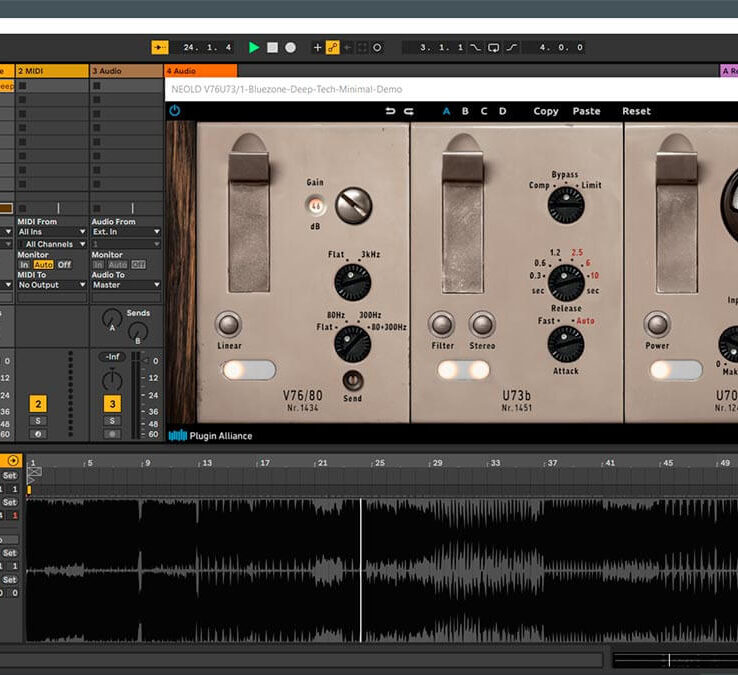Click track 3 pan knob
Viewport: 738px width, 675px height.
[x=112, y=380]
